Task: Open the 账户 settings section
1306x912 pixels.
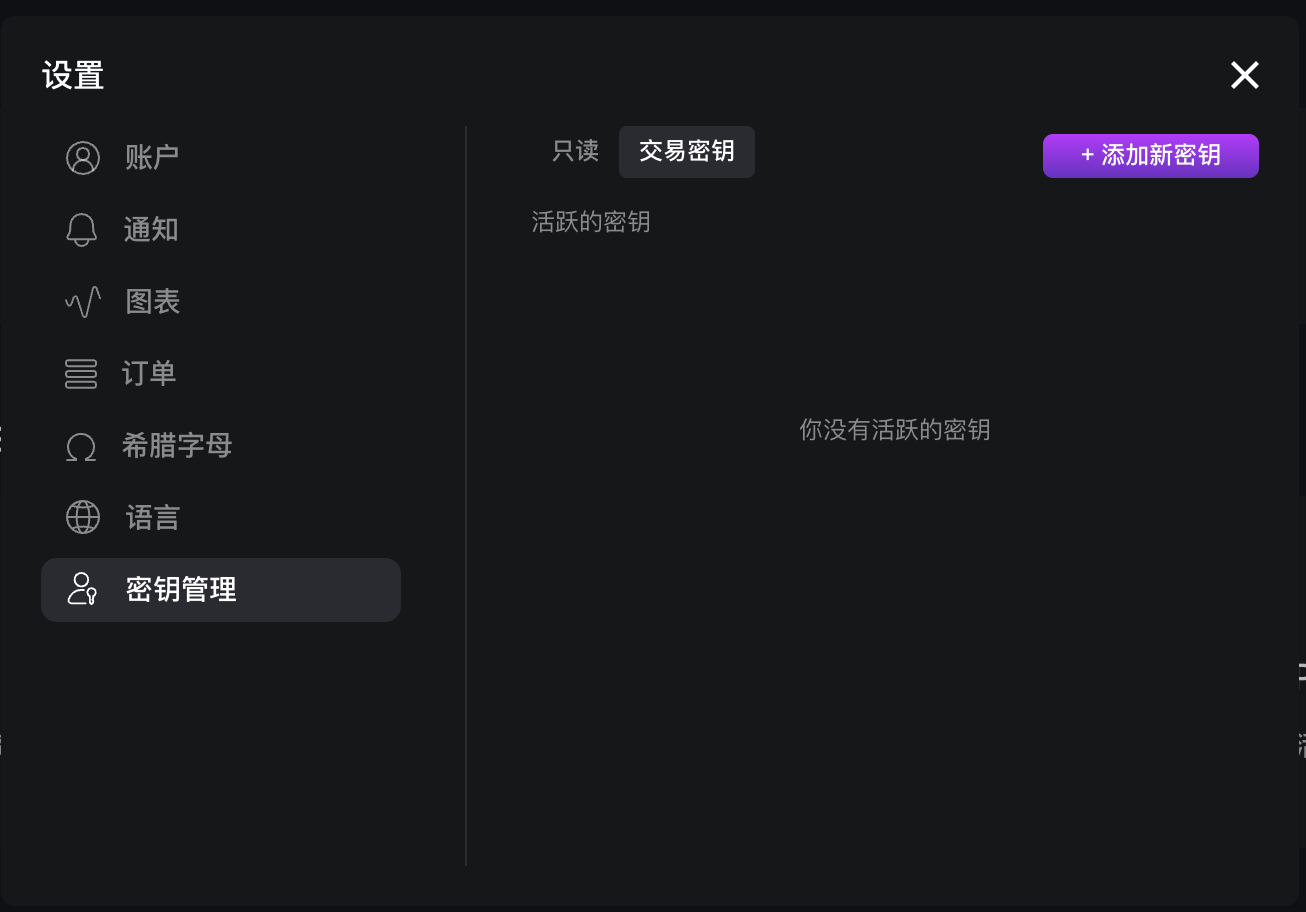Action: click(152, 158)
